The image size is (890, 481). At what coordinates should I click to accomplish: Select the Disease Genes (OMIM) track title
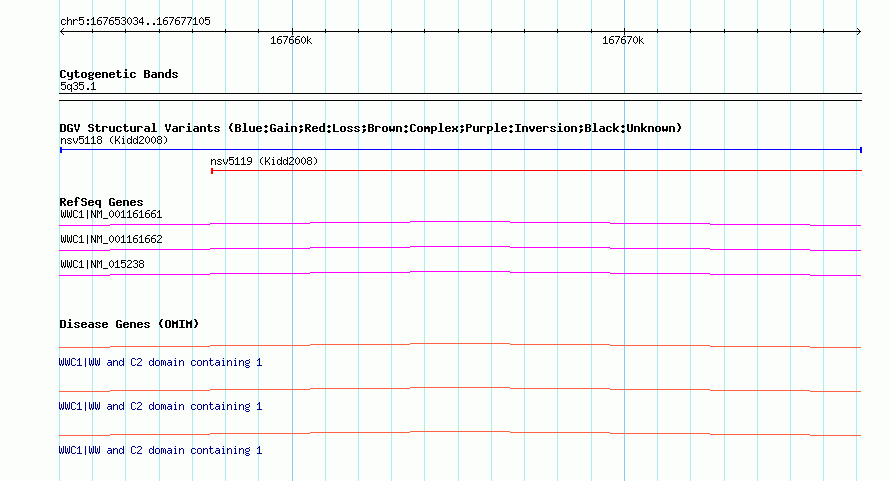(x=129, y=324)
